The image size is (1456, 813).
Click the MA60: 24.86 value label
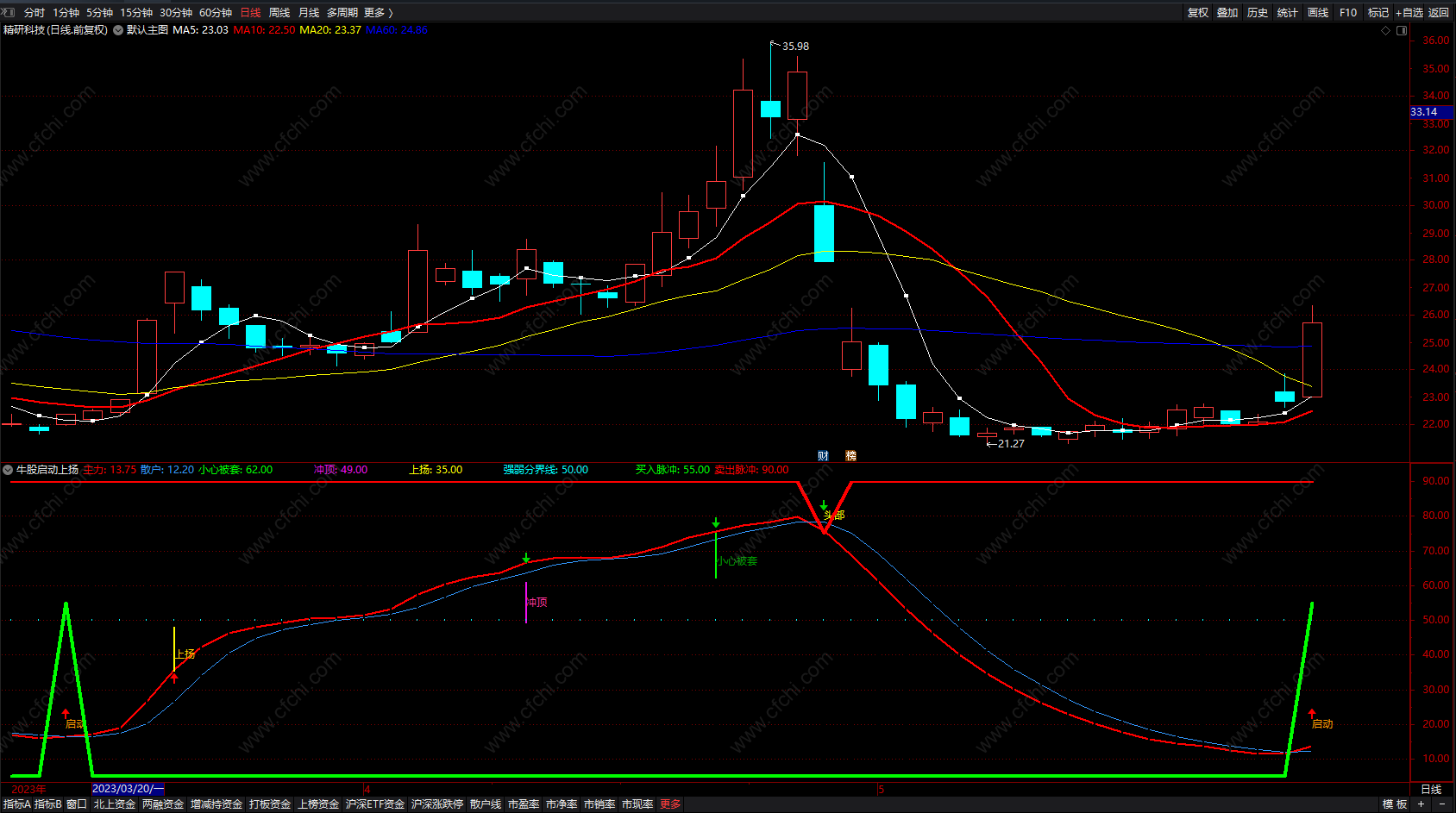tap(397, 30)
